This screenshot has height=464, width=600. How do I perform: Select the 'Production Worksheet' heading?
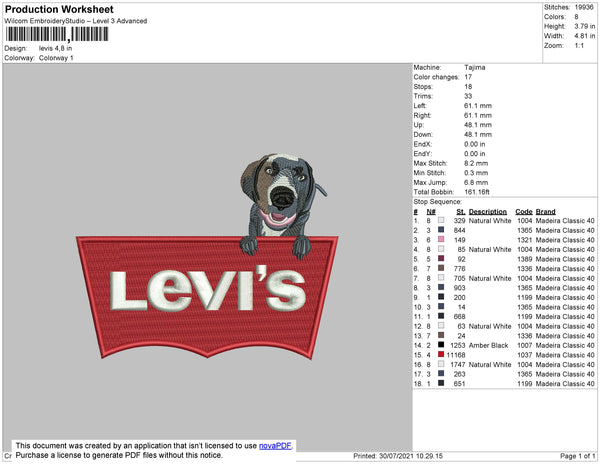59,9
